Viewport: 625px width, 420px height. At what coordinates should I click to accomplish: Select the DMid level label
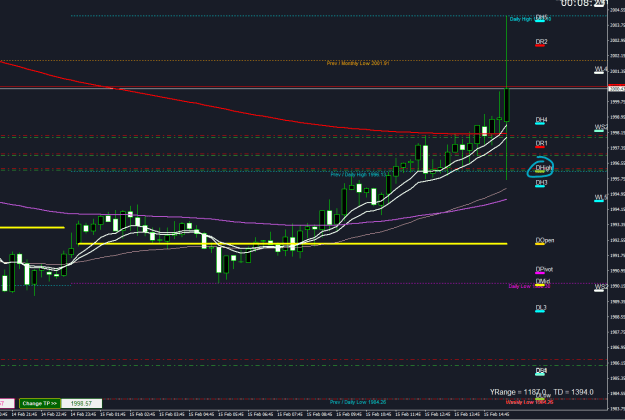coord(543,281)
